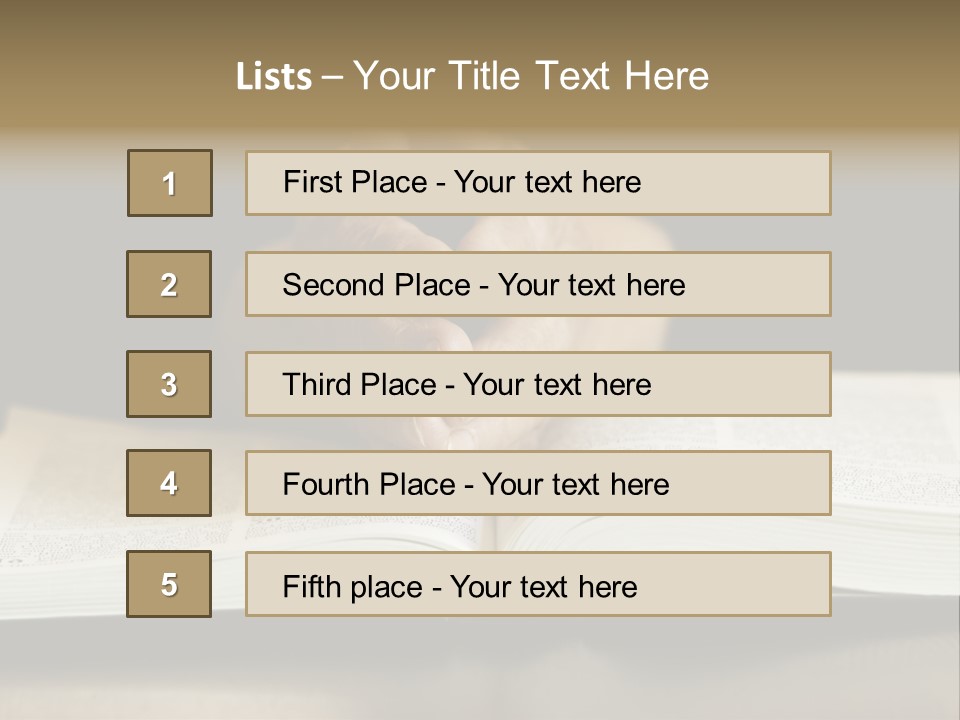This screenshot has width=960, height=720.
Task: Select the number 2 square
Action: 169,284
